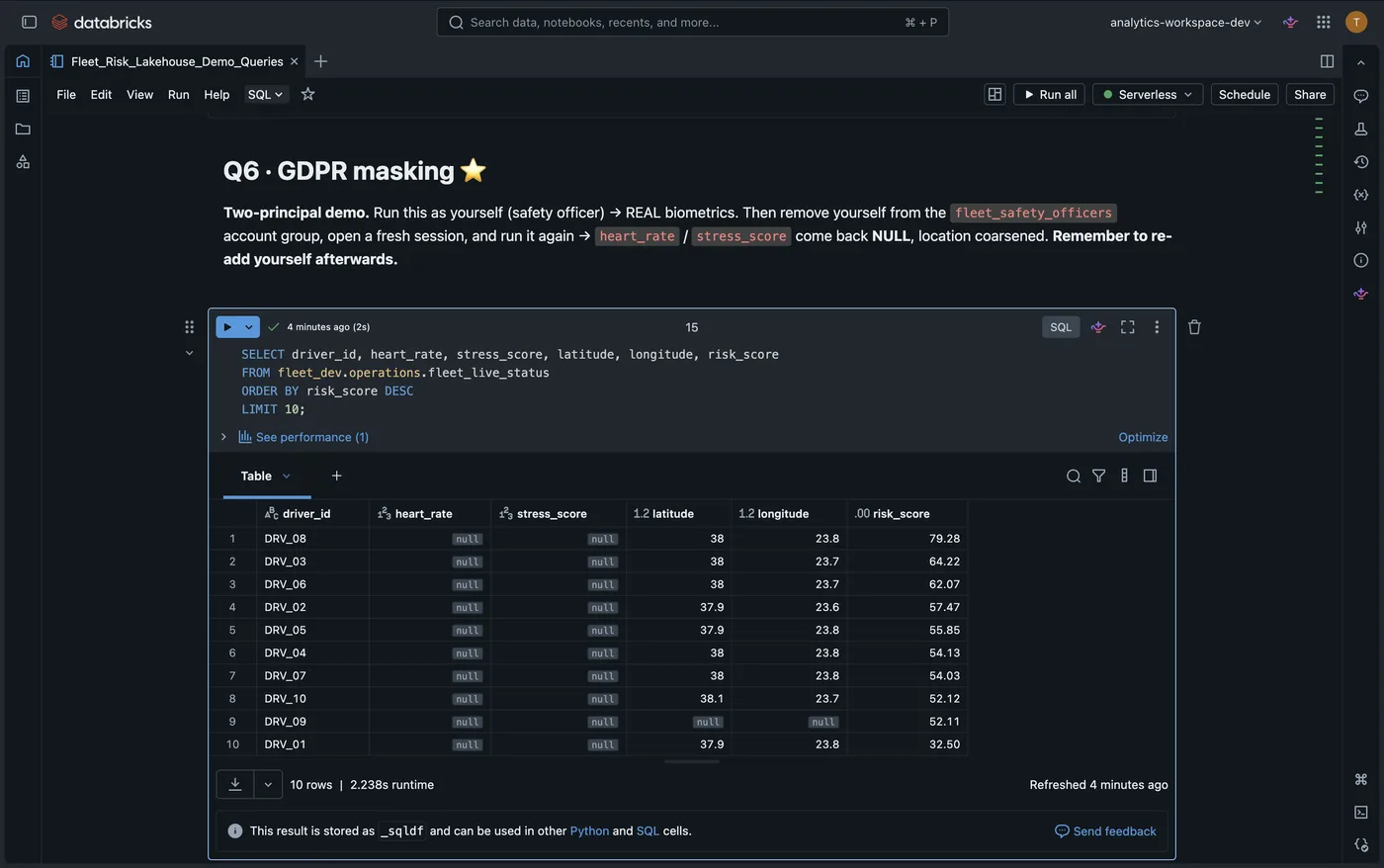Open table of contents sidebar icon
The height and width of the screenshot is (868, 1384).
coord(23,96)
